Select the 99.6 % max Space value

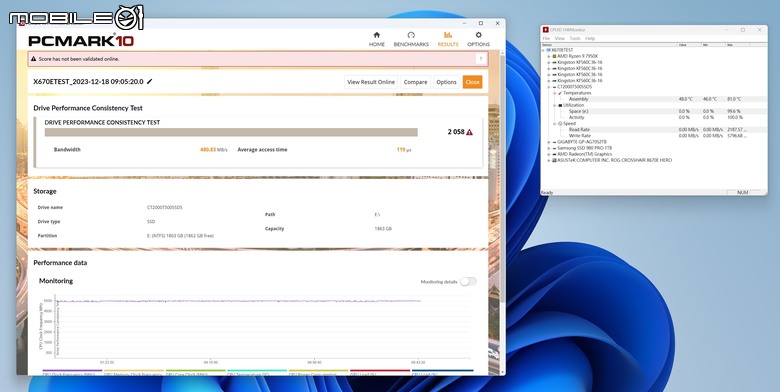click(734, 111)
